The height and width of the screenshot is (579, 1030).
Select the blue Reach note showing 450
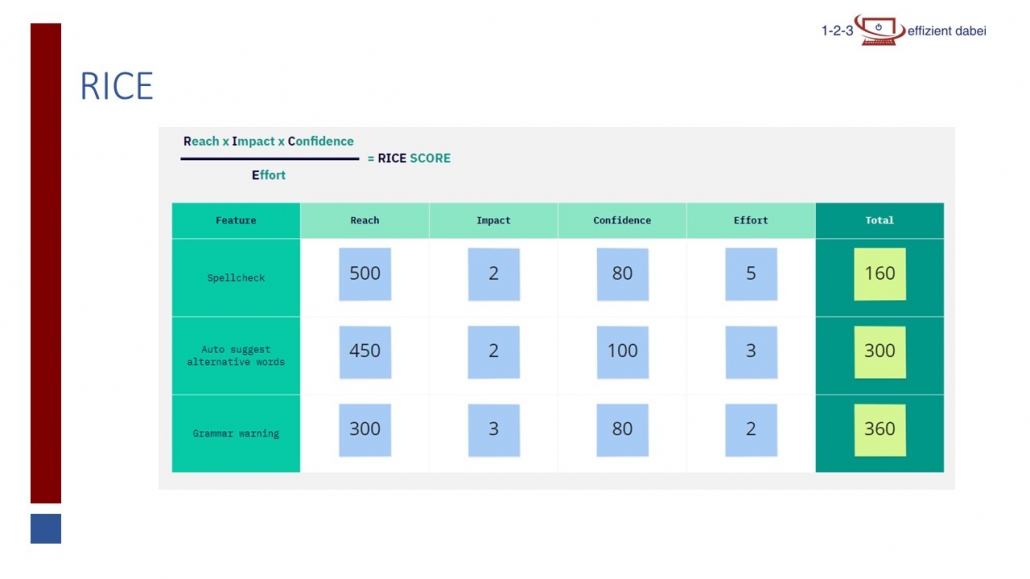(x=365, y=352)
